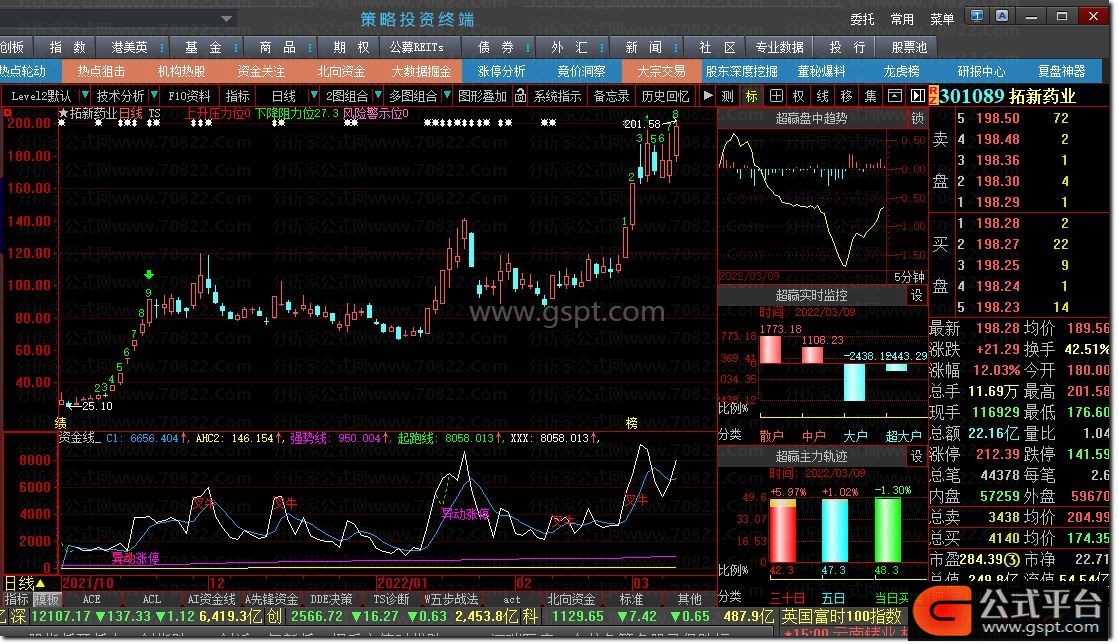Click the blue A icon in title bar
This screenshot has height=644, width=1118.
pyautogui.click(x=1002, y=16)
